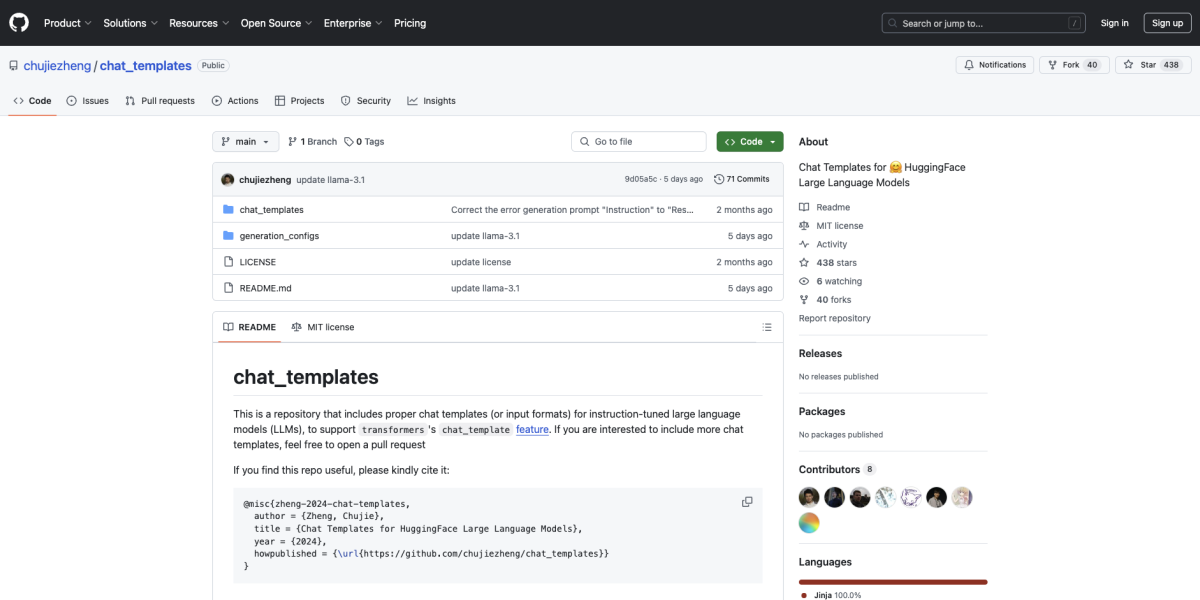1200x600 pixels.
Task: Fork the repository
Action: [x=1070, y=65]
